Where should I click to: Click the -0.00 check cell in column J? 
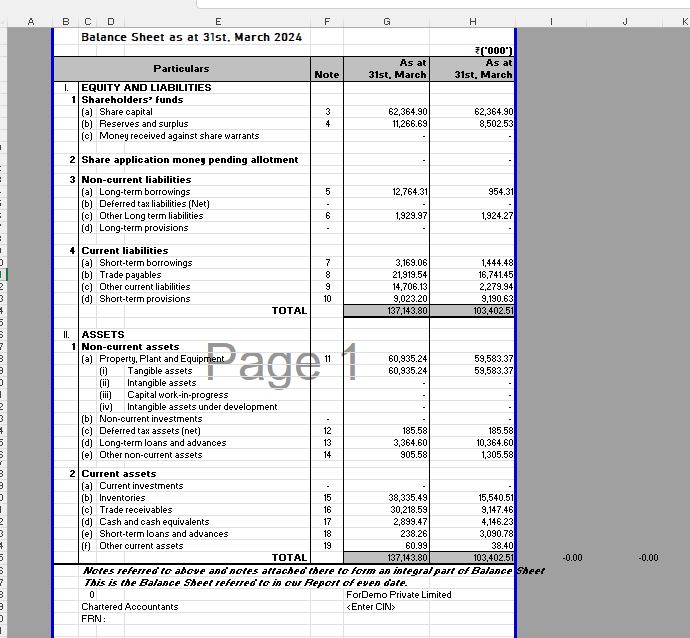pyautogui.click(x=648, y=558)
